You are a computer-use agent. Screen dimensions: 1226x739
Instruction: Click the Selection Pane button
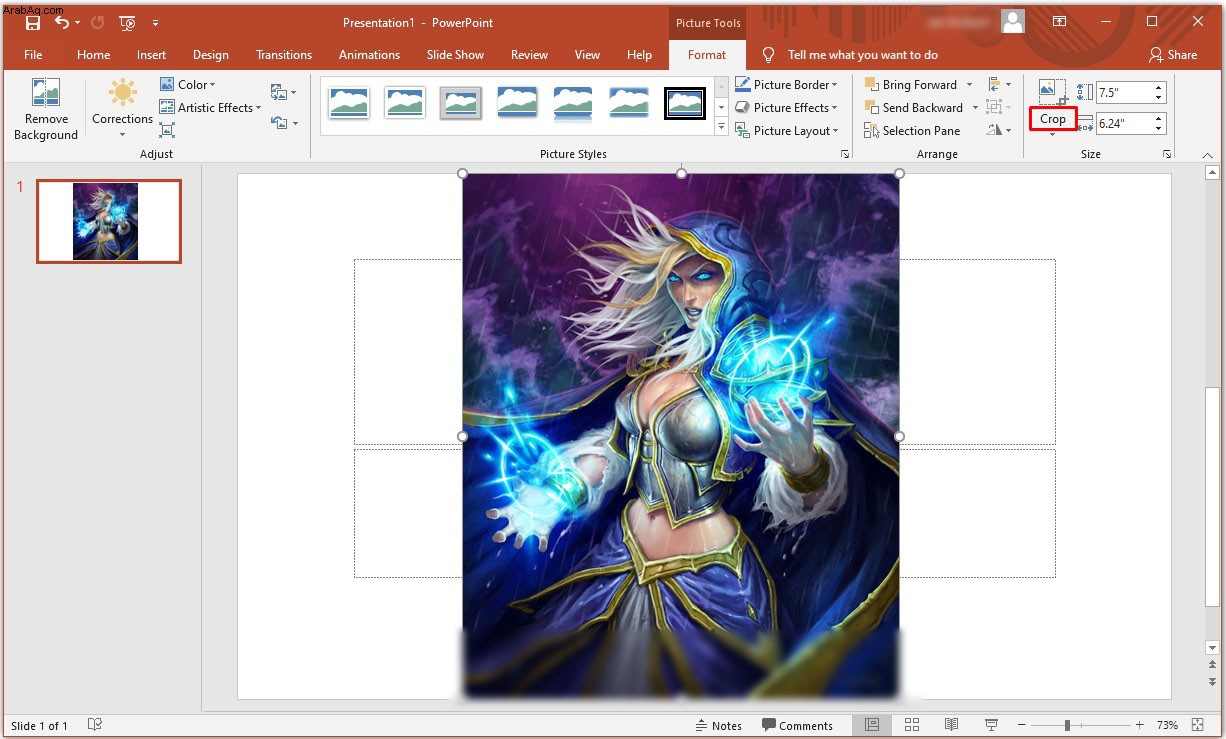click(x=912, y=131)
